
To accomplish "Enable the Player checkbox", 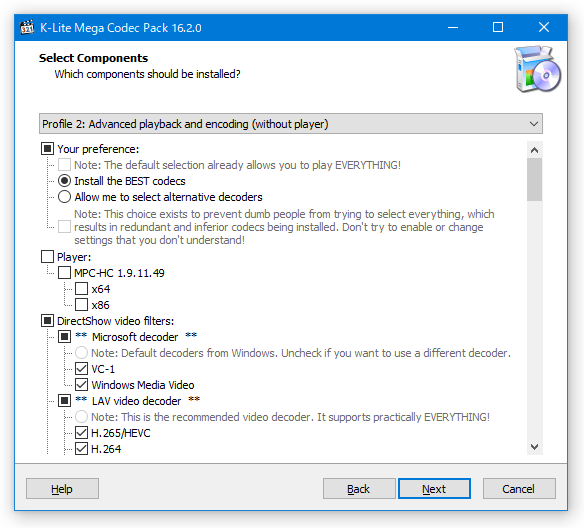I will pos(47,257).
